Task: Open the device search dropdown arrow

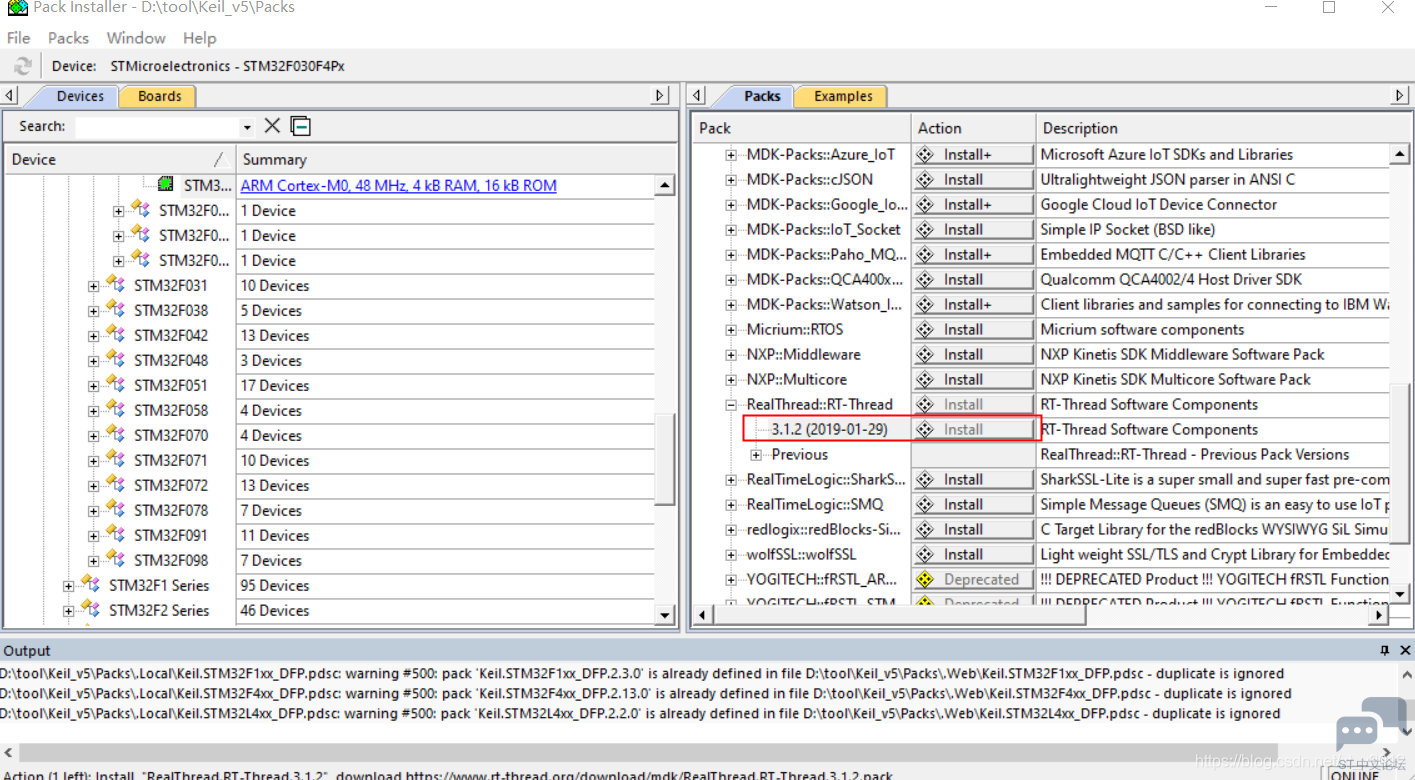Action: 246,127
